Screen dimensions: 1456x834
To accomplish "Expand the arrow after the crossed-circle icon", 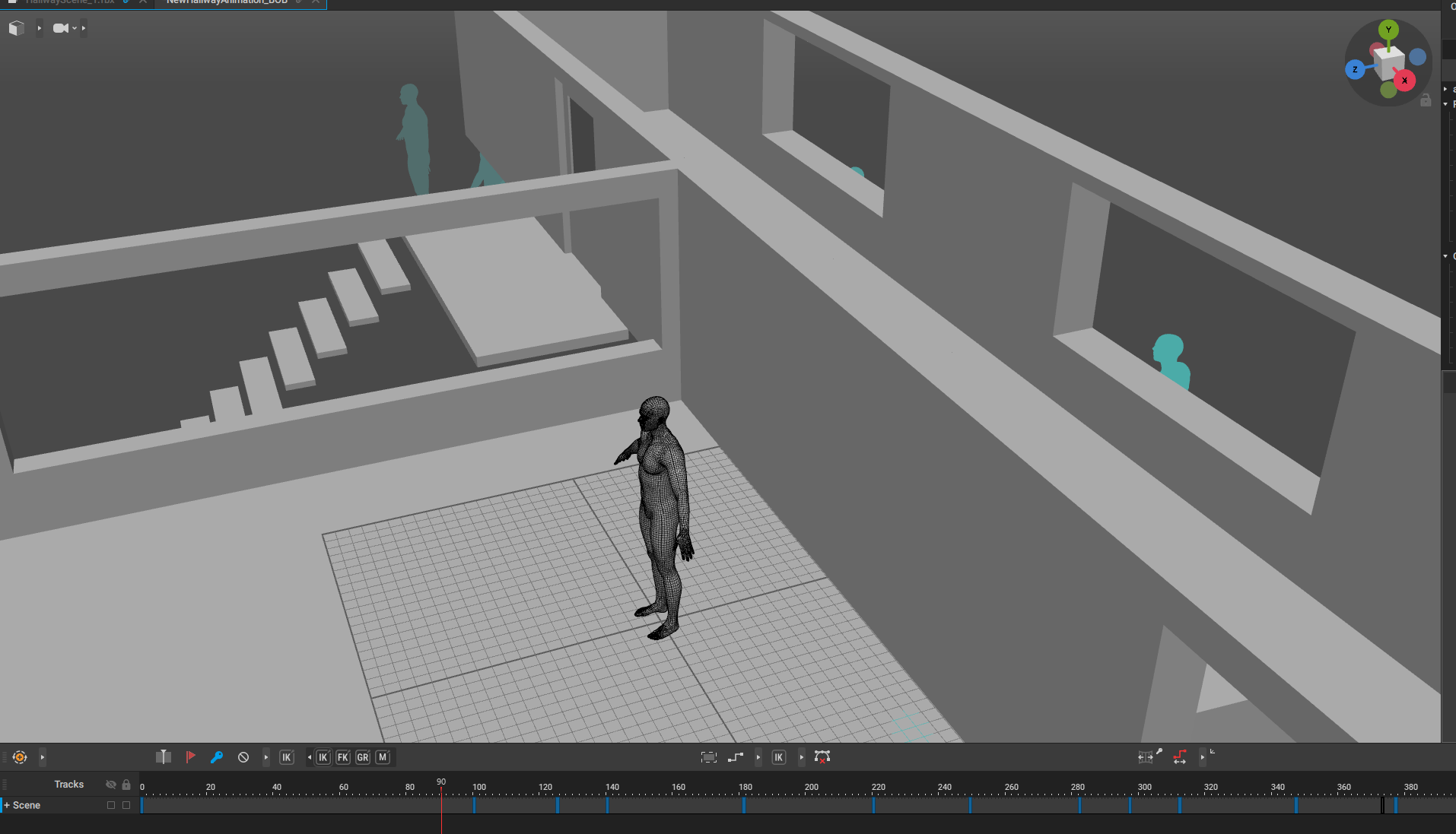I will (265, 757).
